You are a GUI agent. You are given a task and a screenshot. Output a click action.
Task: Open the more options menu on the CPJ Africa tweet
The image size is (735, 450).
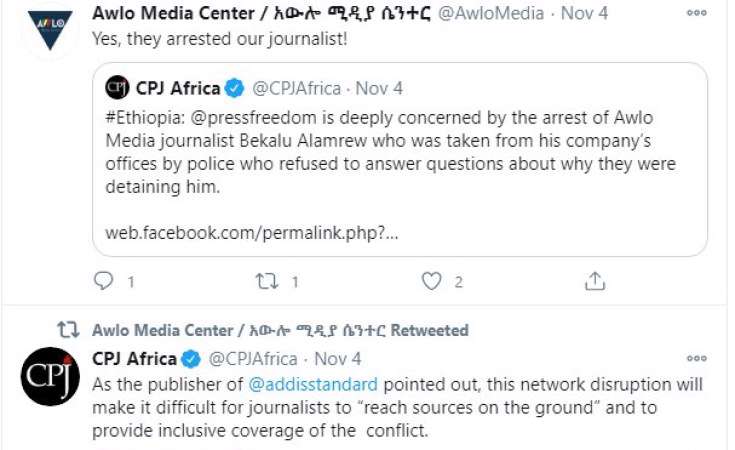click(x=697, y=359)
